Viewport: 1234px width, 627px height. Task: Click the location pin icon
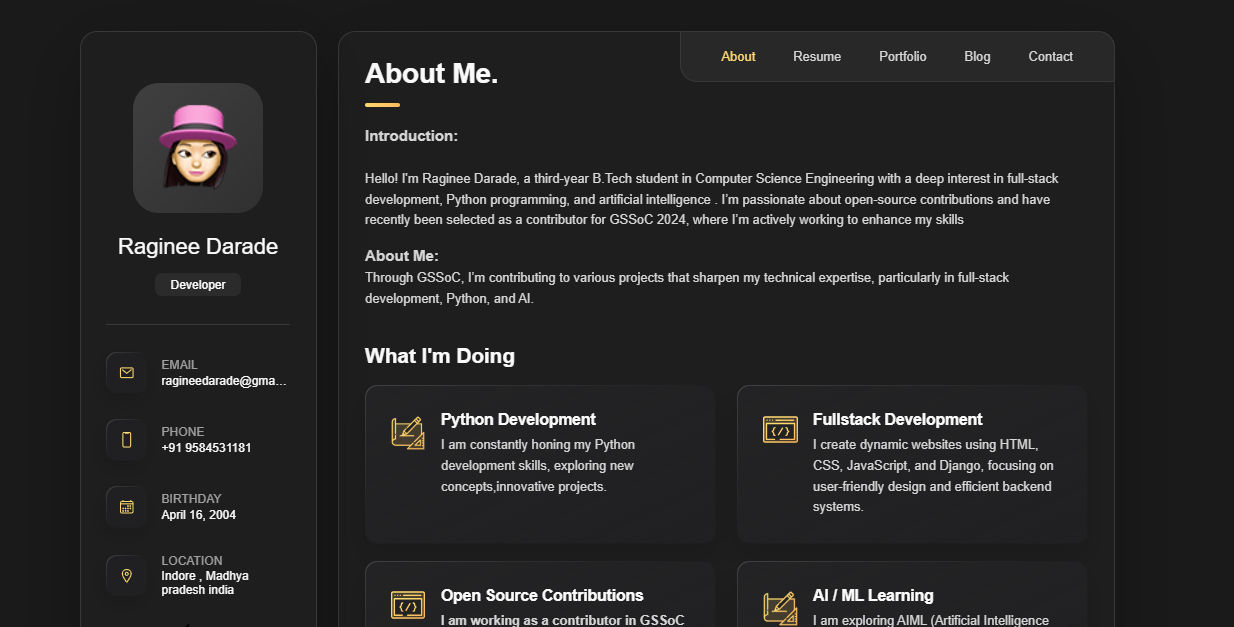point(126,575)
